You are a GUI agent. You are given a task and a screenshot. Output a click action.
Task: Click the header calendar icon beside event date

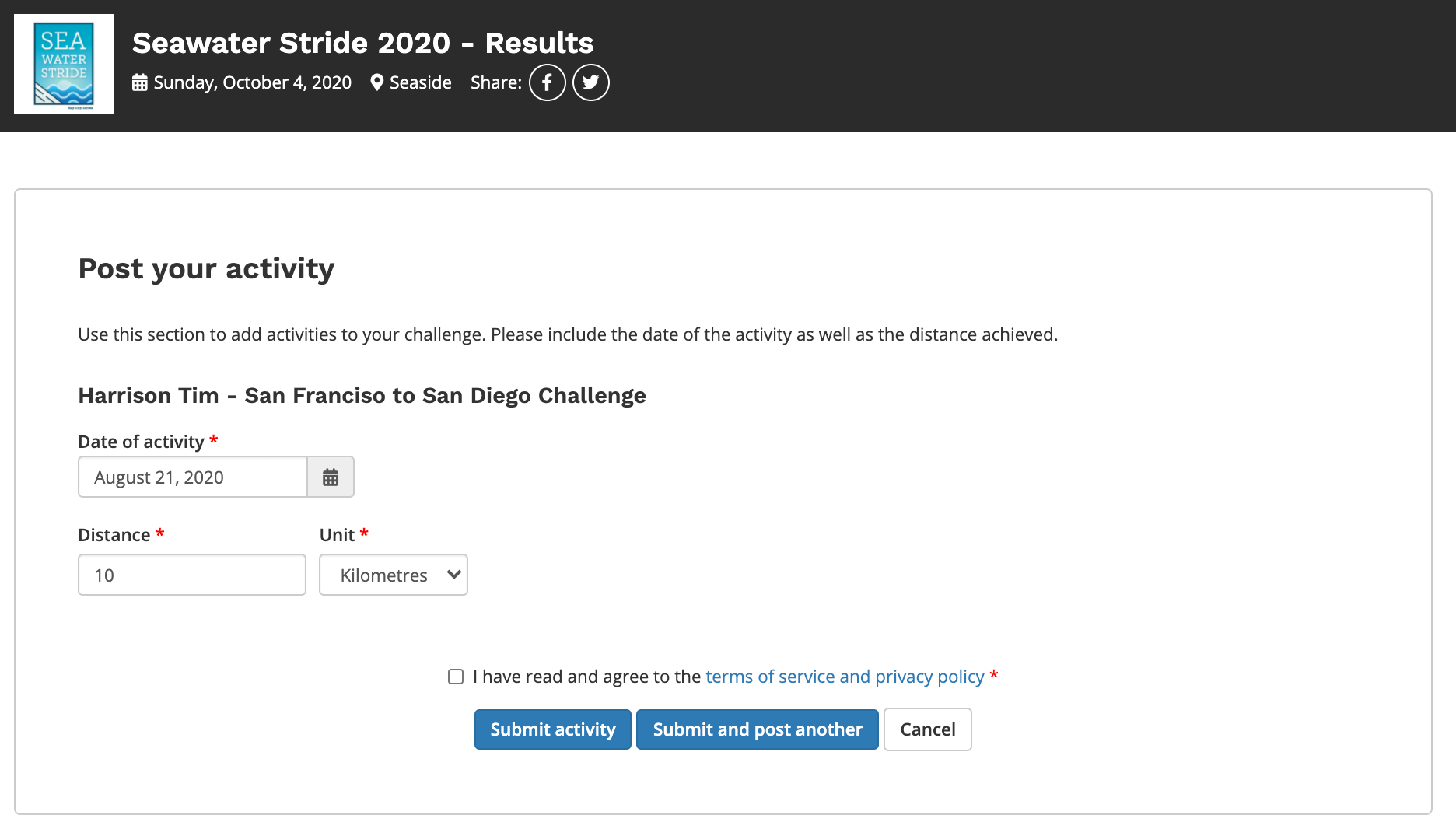coord(140,82)
